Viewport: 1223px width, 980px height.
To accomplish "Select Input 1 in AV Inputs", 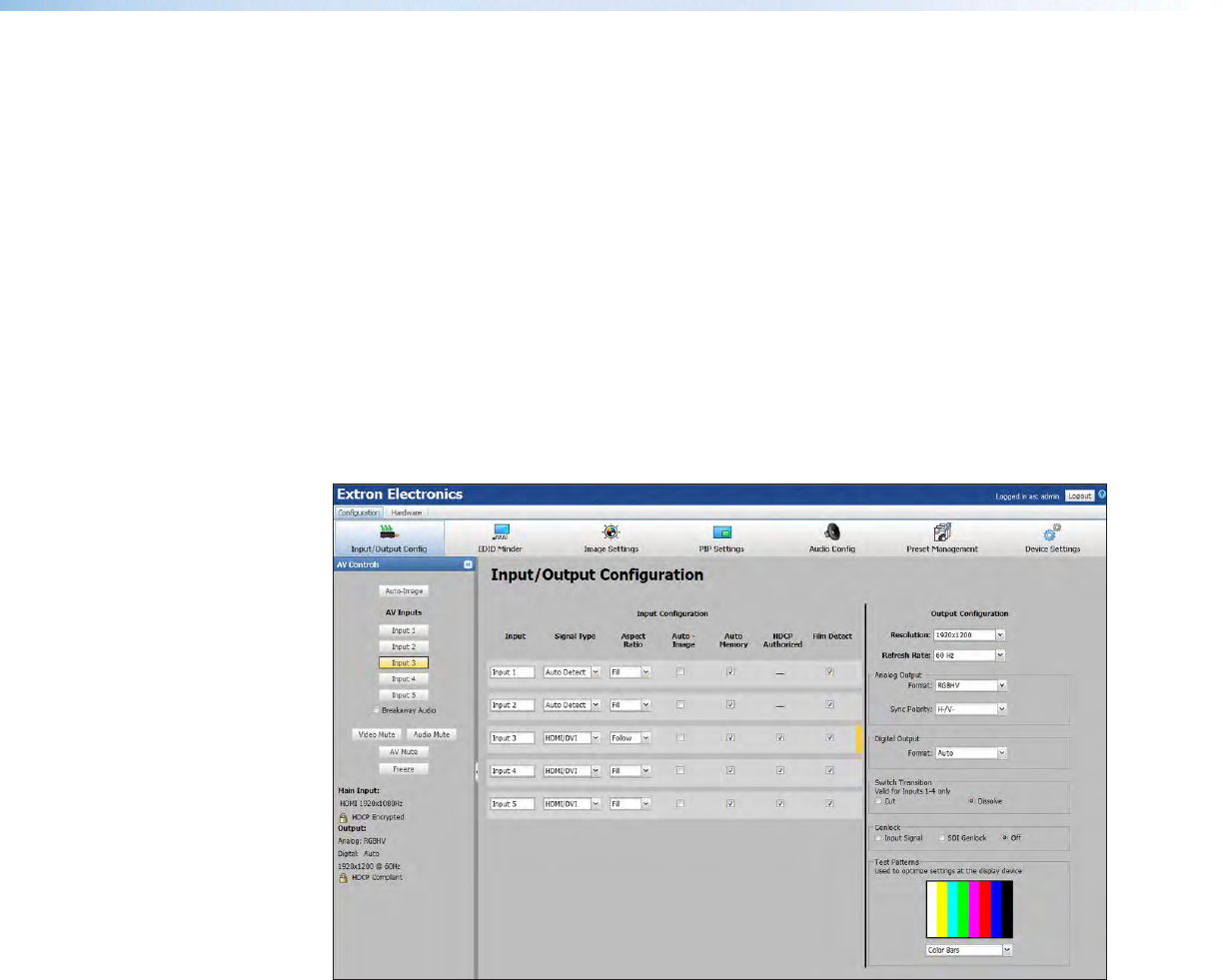I will [x=404, y=630].
